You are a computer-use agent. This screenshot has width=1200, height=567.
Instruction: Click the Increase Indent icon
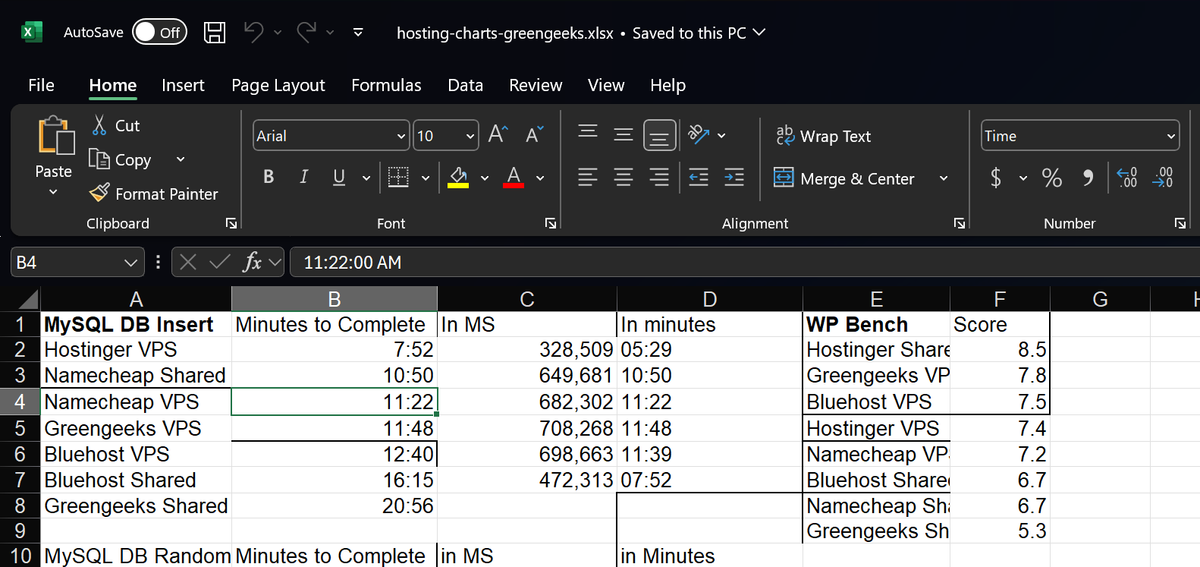click(733, 179)
